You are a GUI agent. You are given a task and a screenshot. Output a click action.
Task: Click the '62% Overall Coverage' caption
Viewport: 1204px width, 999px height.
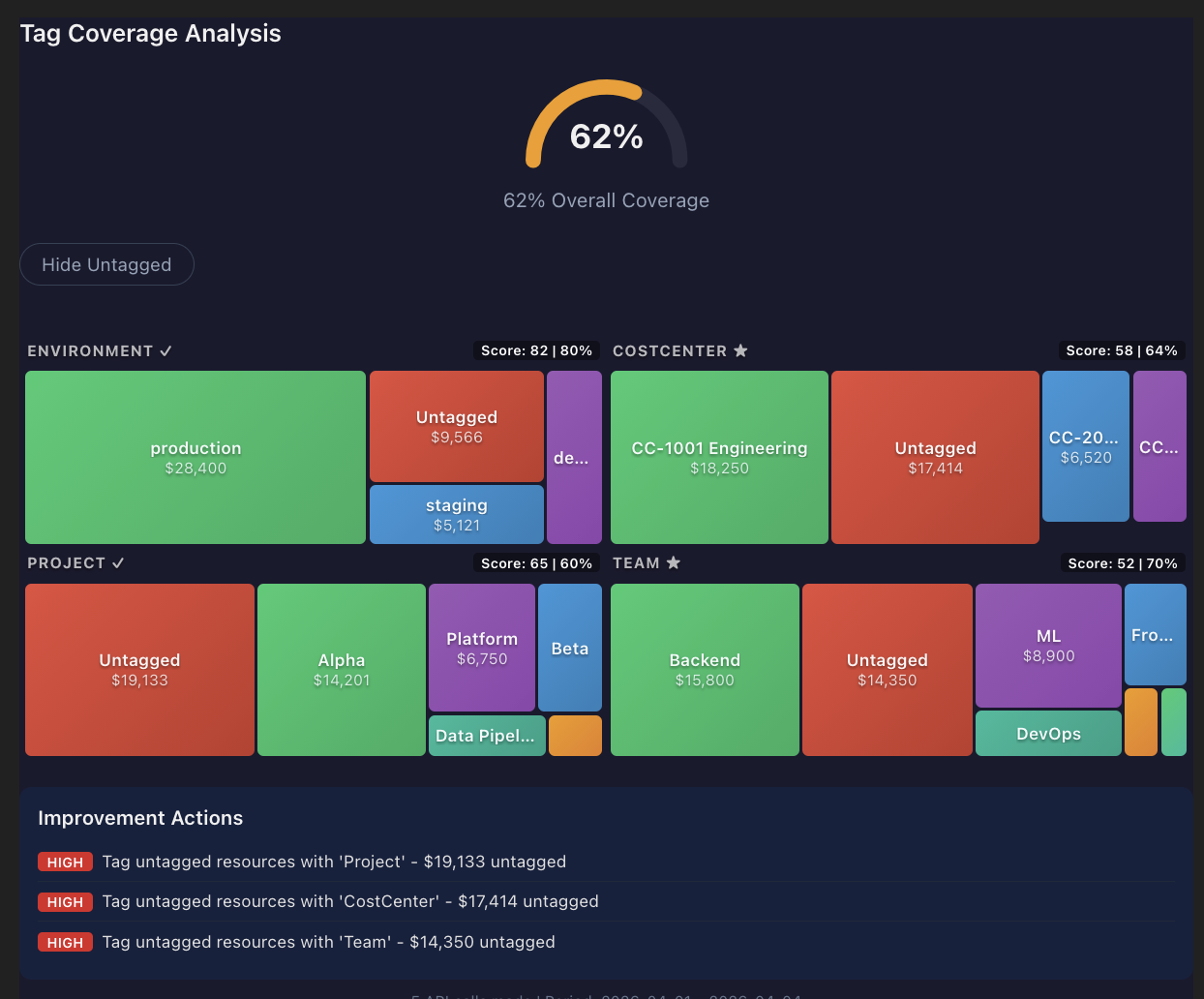(607, 200)
